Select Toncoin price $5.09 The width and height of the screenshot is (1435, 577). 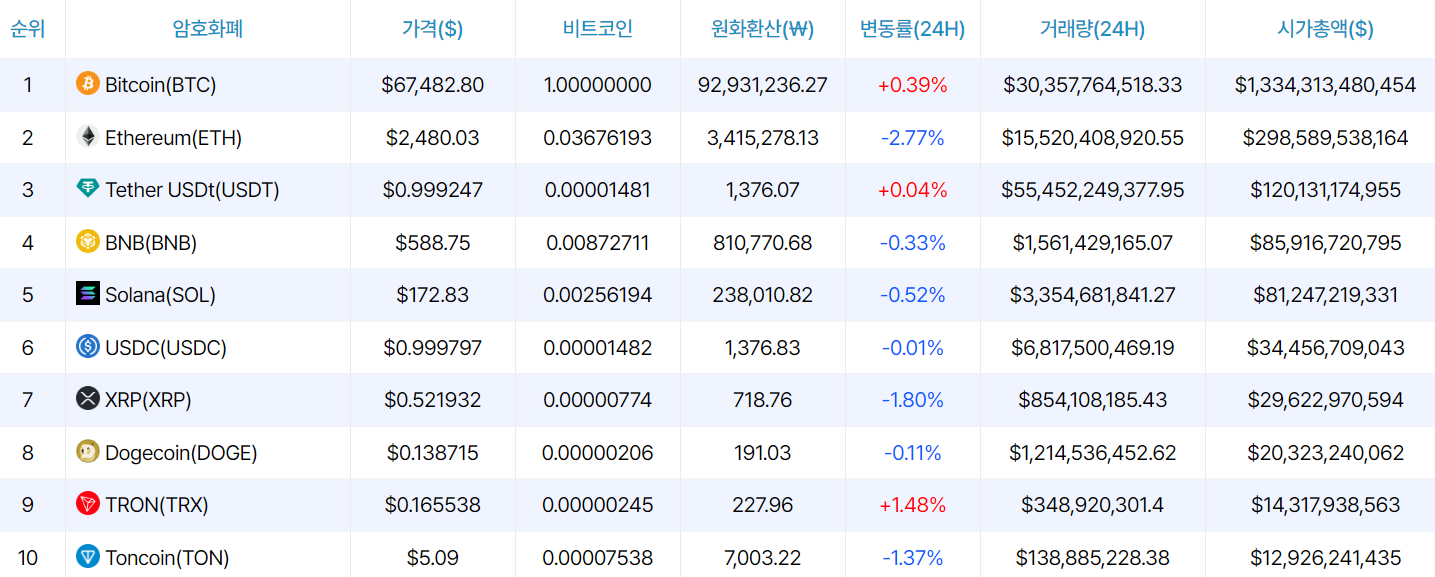point(432,558)
